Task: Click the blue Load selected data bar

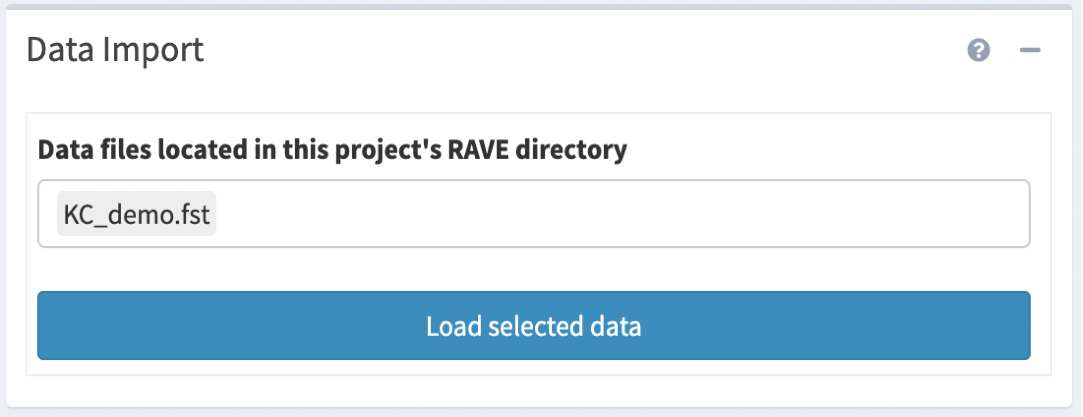Action: pyautogui.click(x=533, y=326)
